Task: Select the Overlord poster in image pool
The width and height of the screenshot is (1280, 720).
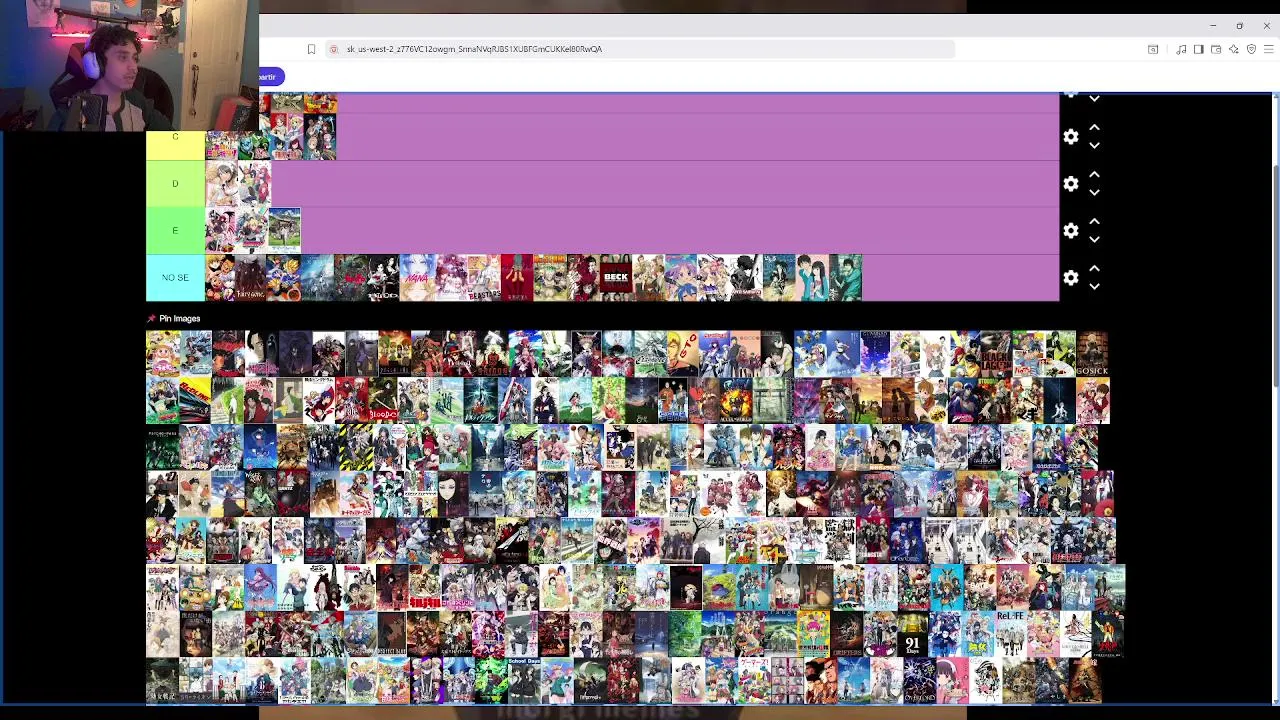Action: 919,682
